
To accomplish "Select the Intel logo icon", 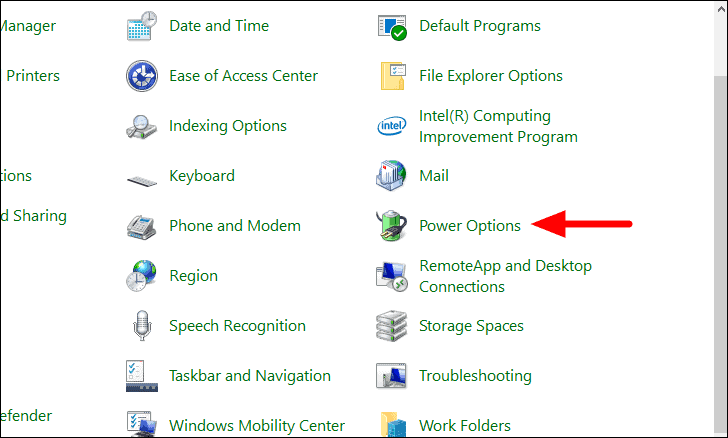I will point(391,126).
